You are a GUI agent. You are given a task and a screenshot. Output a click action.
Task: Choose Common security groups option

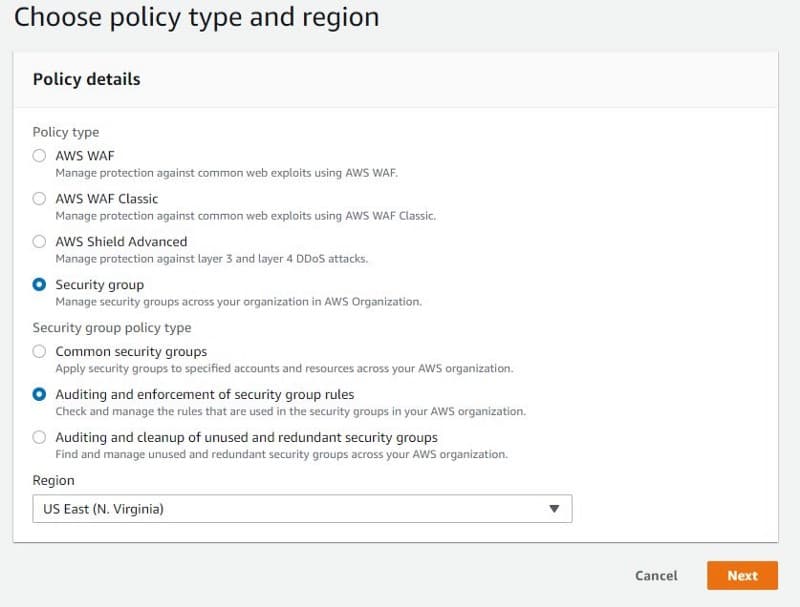[39, 351]
